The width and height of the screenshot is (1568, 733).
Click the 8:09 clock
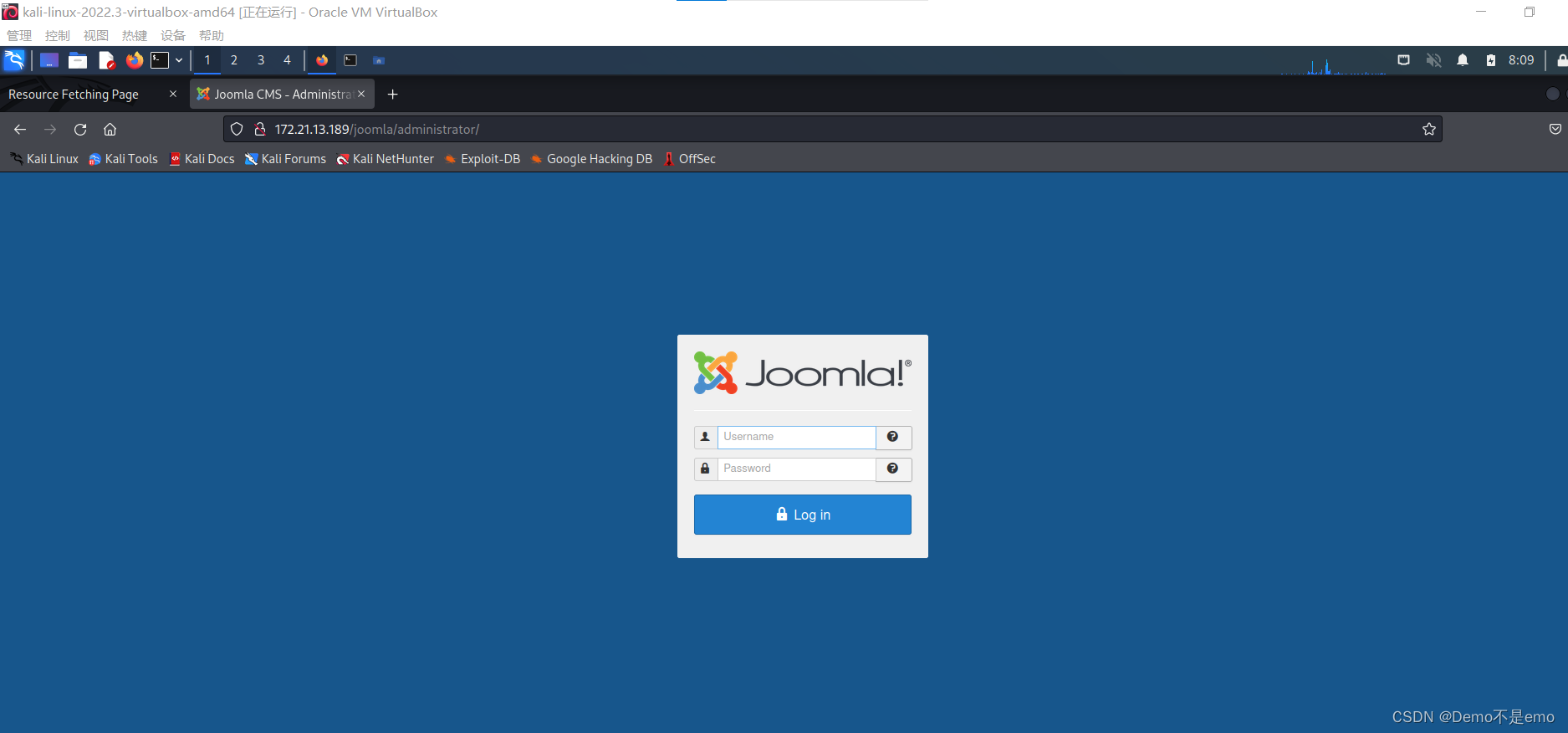pos(1521,60)
